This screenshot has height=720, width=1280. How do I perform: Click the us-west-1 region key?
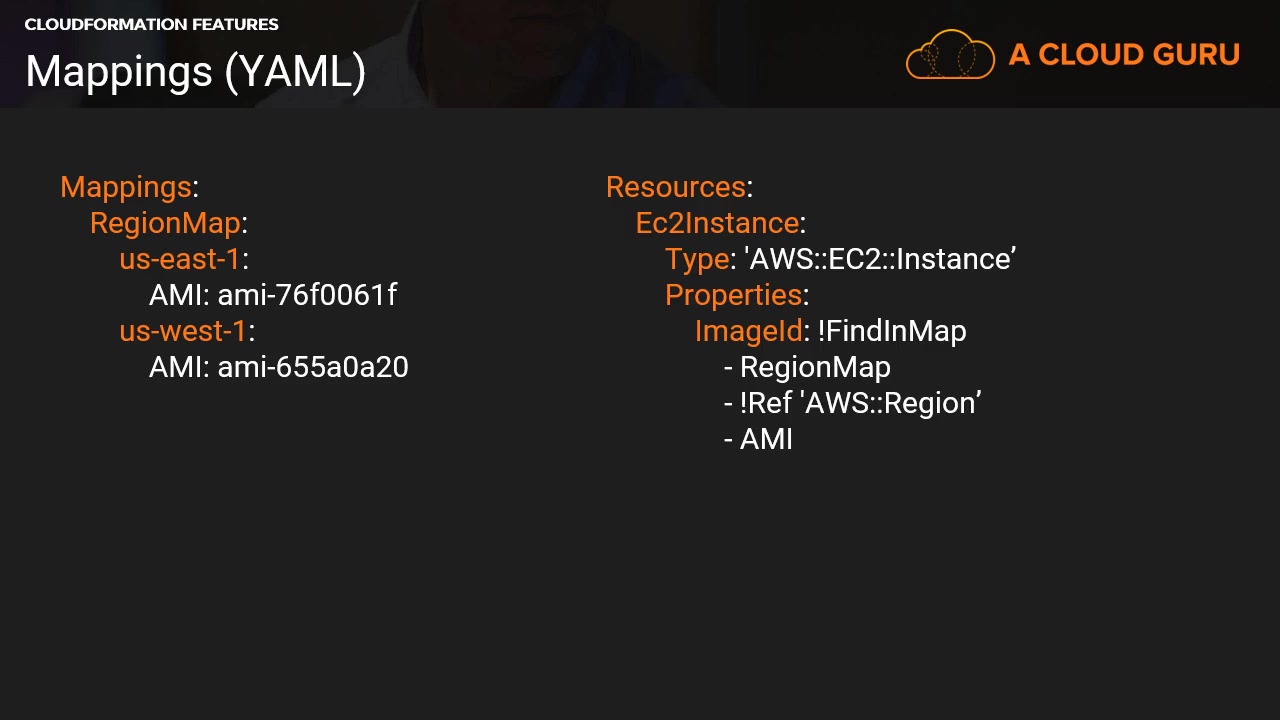coord(182,331)
